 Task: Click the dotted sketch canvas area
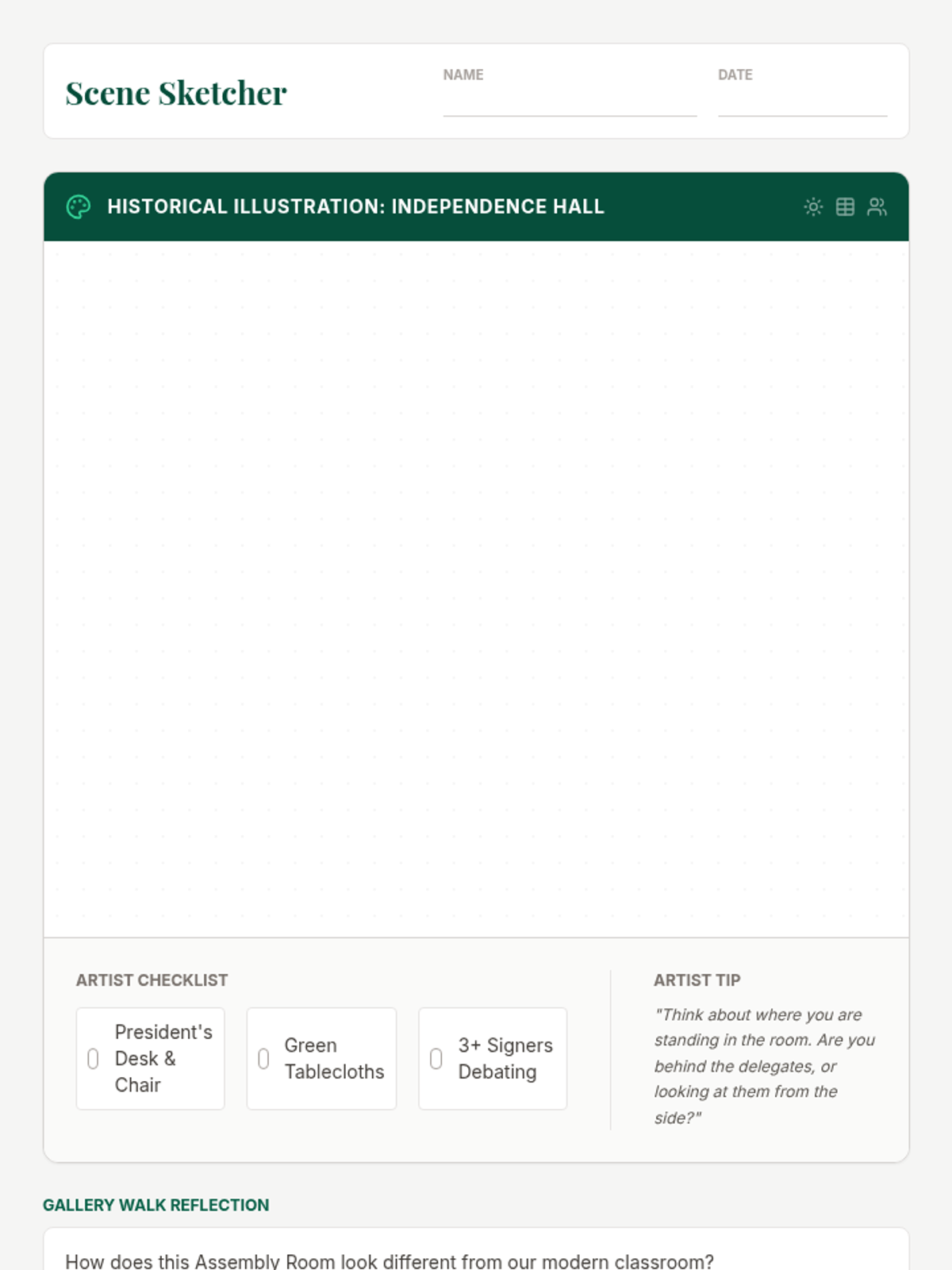[x=476, y=587]
